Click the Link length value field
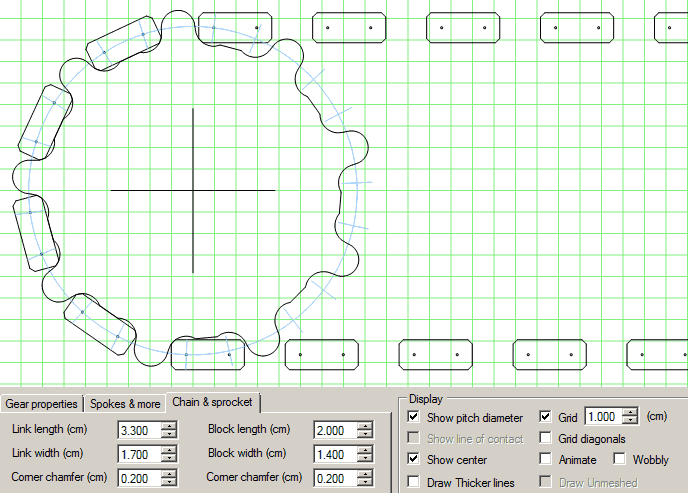The height and width of the screenshot is (493, 688). coord(138,430)
